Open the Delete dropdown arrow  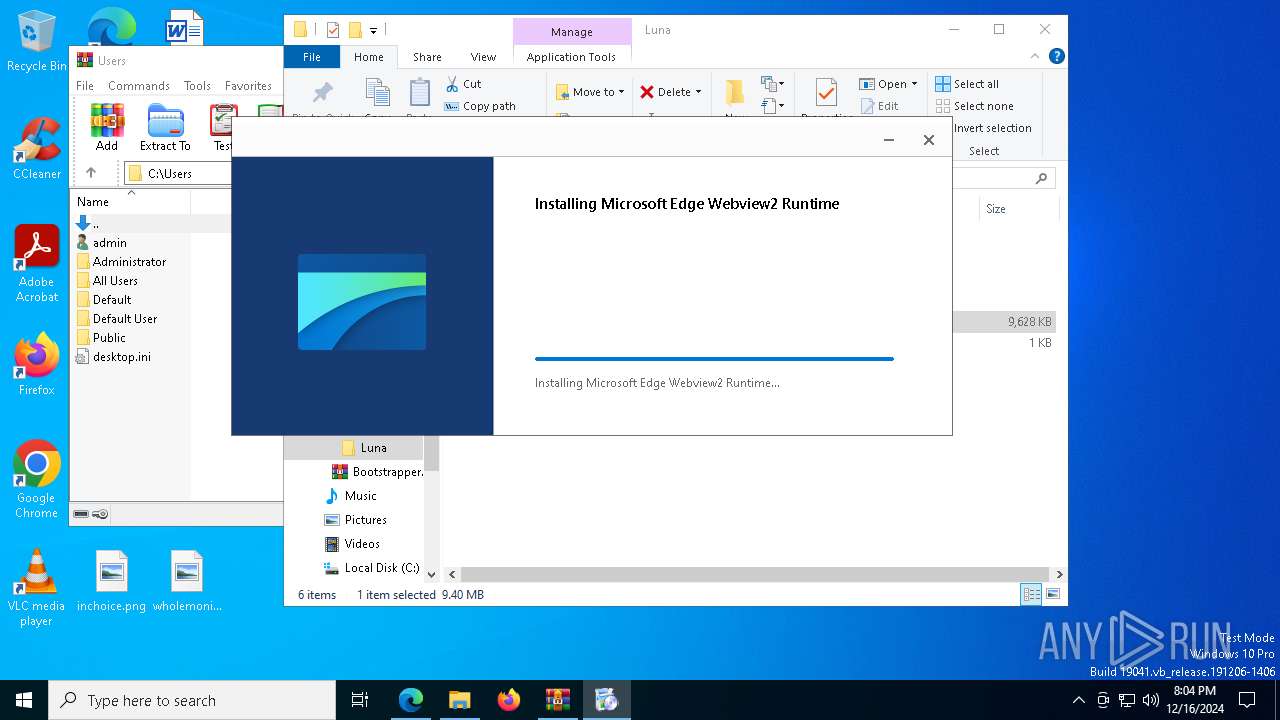698,92
